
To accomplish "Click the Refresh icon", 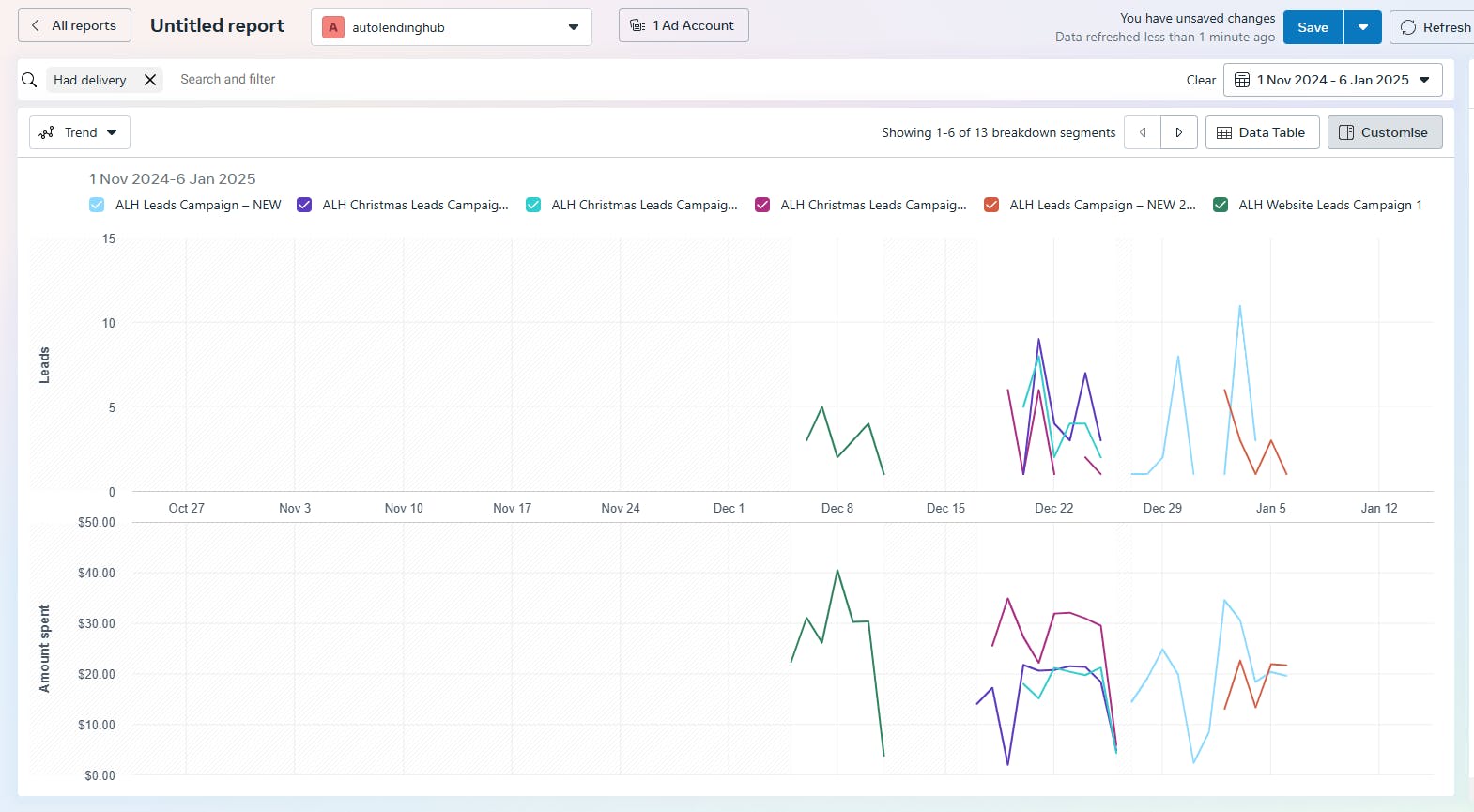I will [1408, 27].
